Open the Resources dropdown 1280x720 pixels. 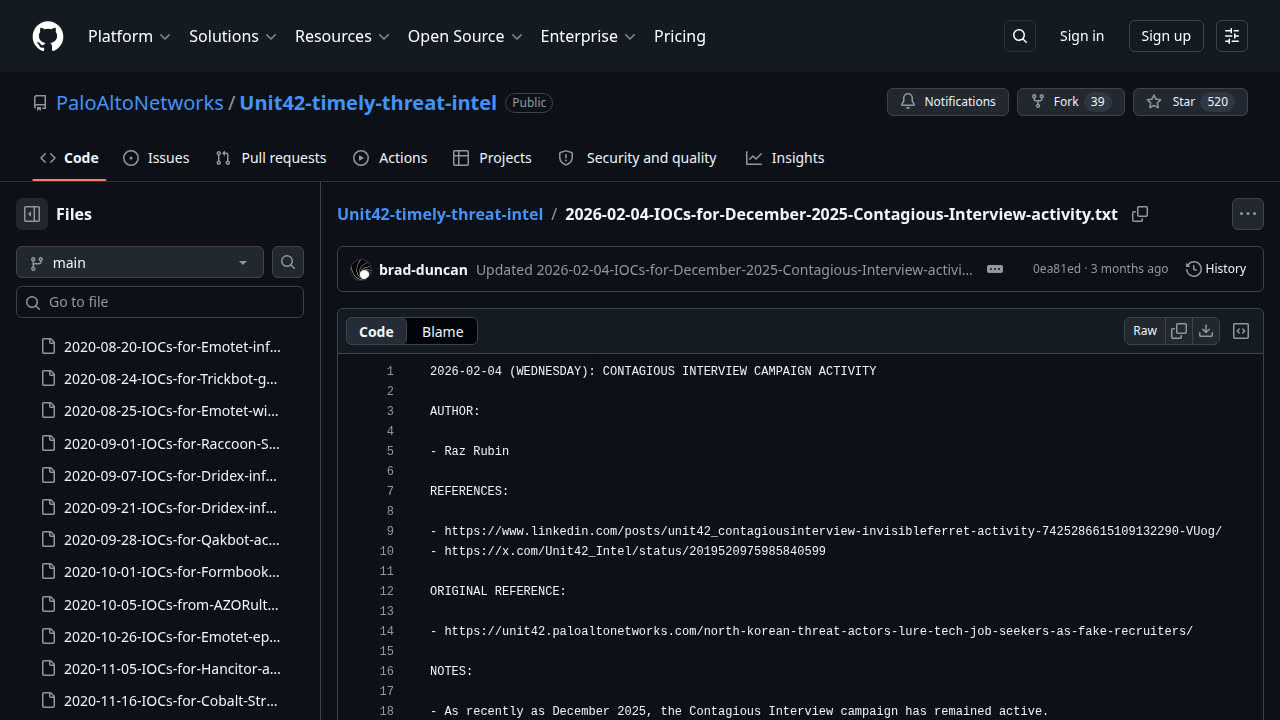tap(342, 36)
